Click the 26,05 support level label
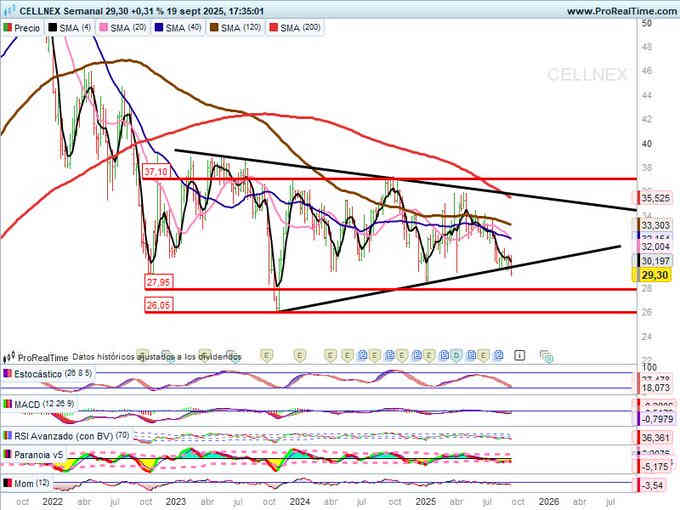The width and height of the screenshot is (680, 510). [x=158, y=305]
